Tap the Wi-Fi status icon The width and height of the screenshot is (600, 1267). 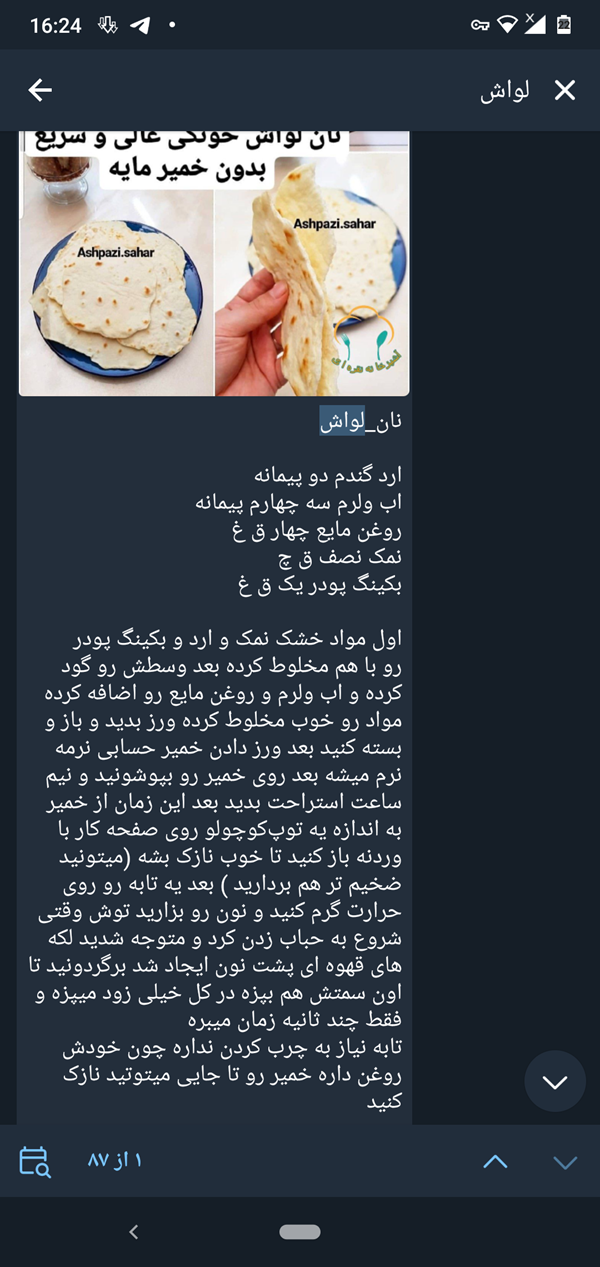pyautogui.click(x=509, y=26)
